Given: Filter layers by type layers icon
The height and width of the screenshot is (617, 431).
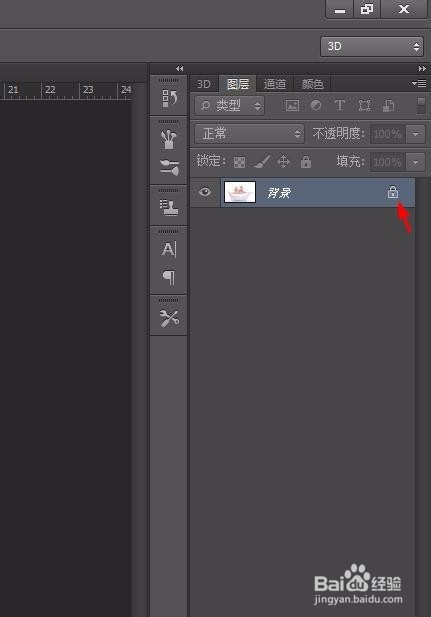Looking at the screenshot, I should tap(340, 105).
